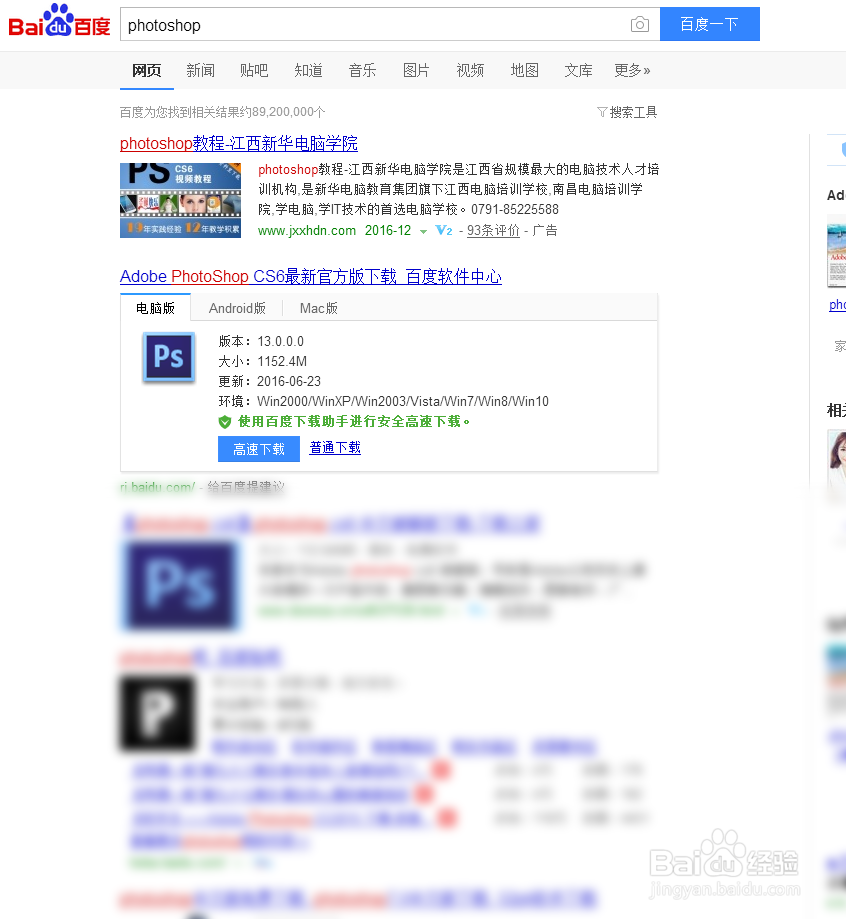The width and height of the screenshot is (846, 919).
Task: Click the size value 1152.4M
Action: tap(282, 362)
